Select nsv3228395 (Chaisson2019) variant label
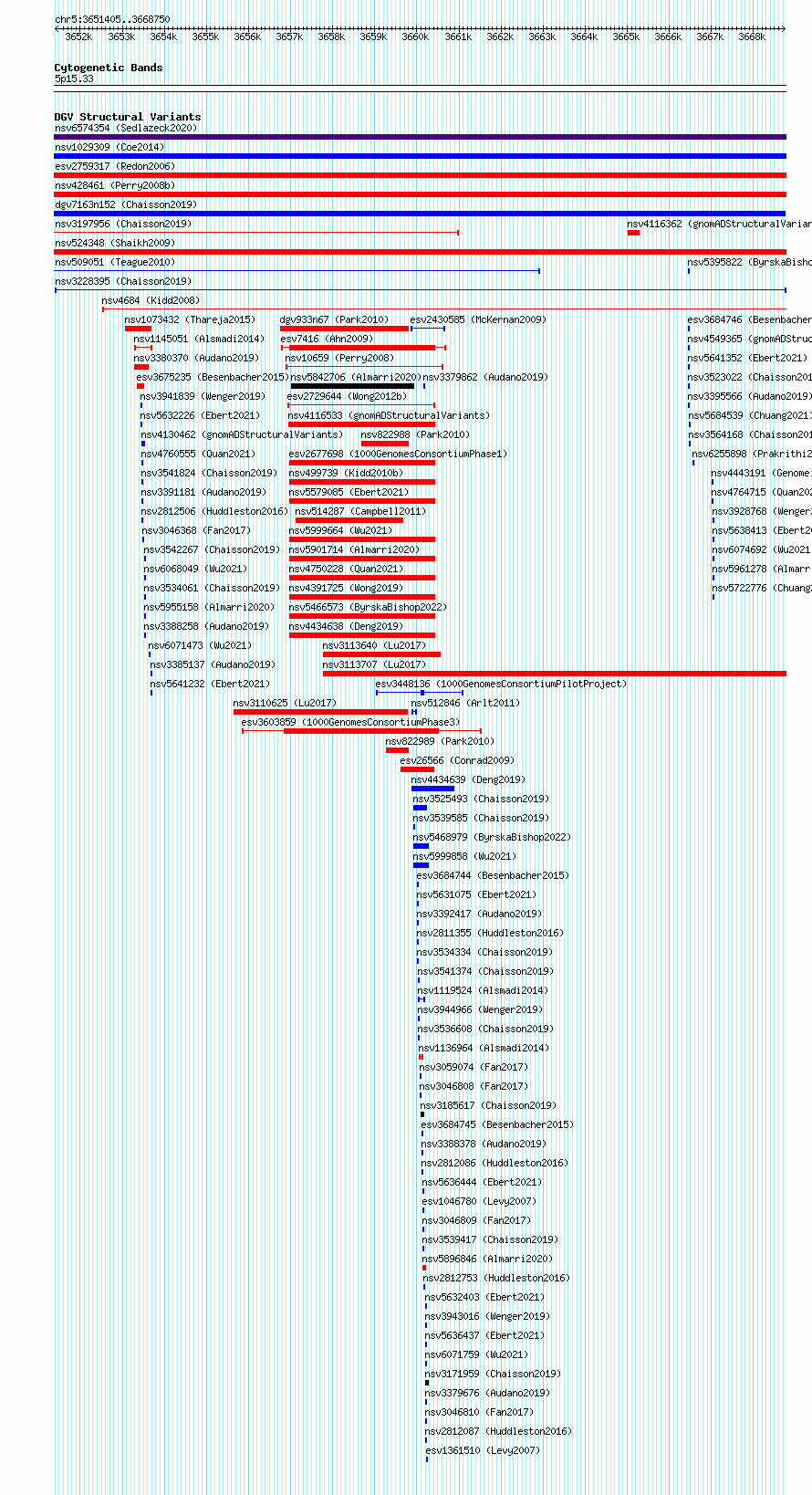Screen dimensions: 812x1495 pyautogui.click(x=122, y=281)
